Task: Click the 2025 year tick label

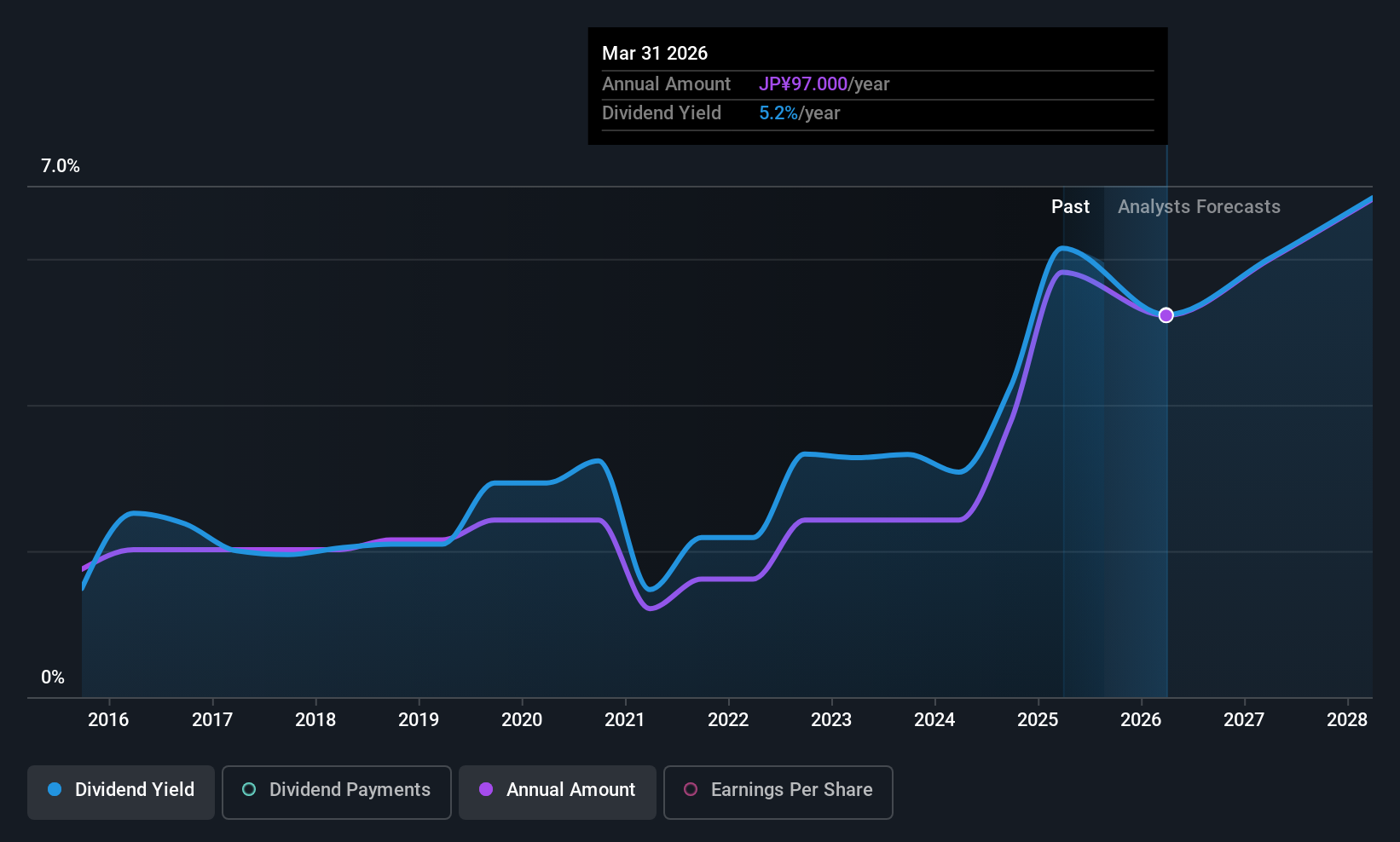Action: pyautogui.click(x=1038, y=719)
